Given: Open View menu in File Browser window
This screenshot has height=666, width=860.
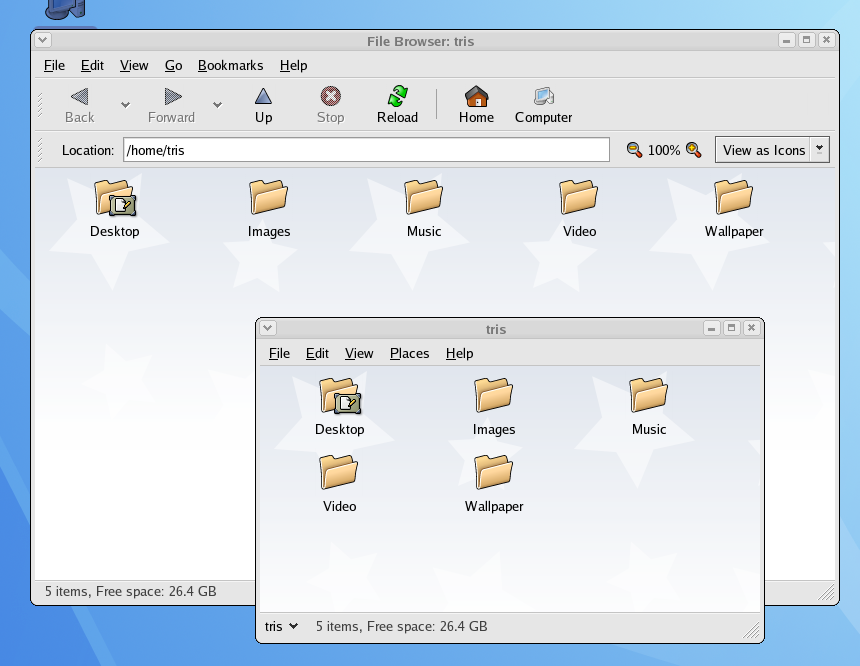Looking at the screenshot, I should pyautogui.click(x=134, y=65).
